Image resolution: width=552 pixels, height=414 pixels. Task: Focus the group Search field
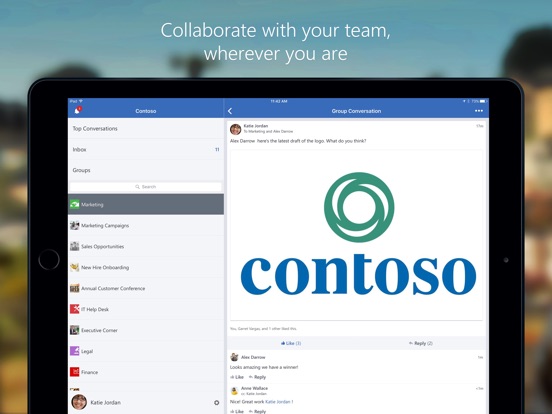tap(146, 187)
